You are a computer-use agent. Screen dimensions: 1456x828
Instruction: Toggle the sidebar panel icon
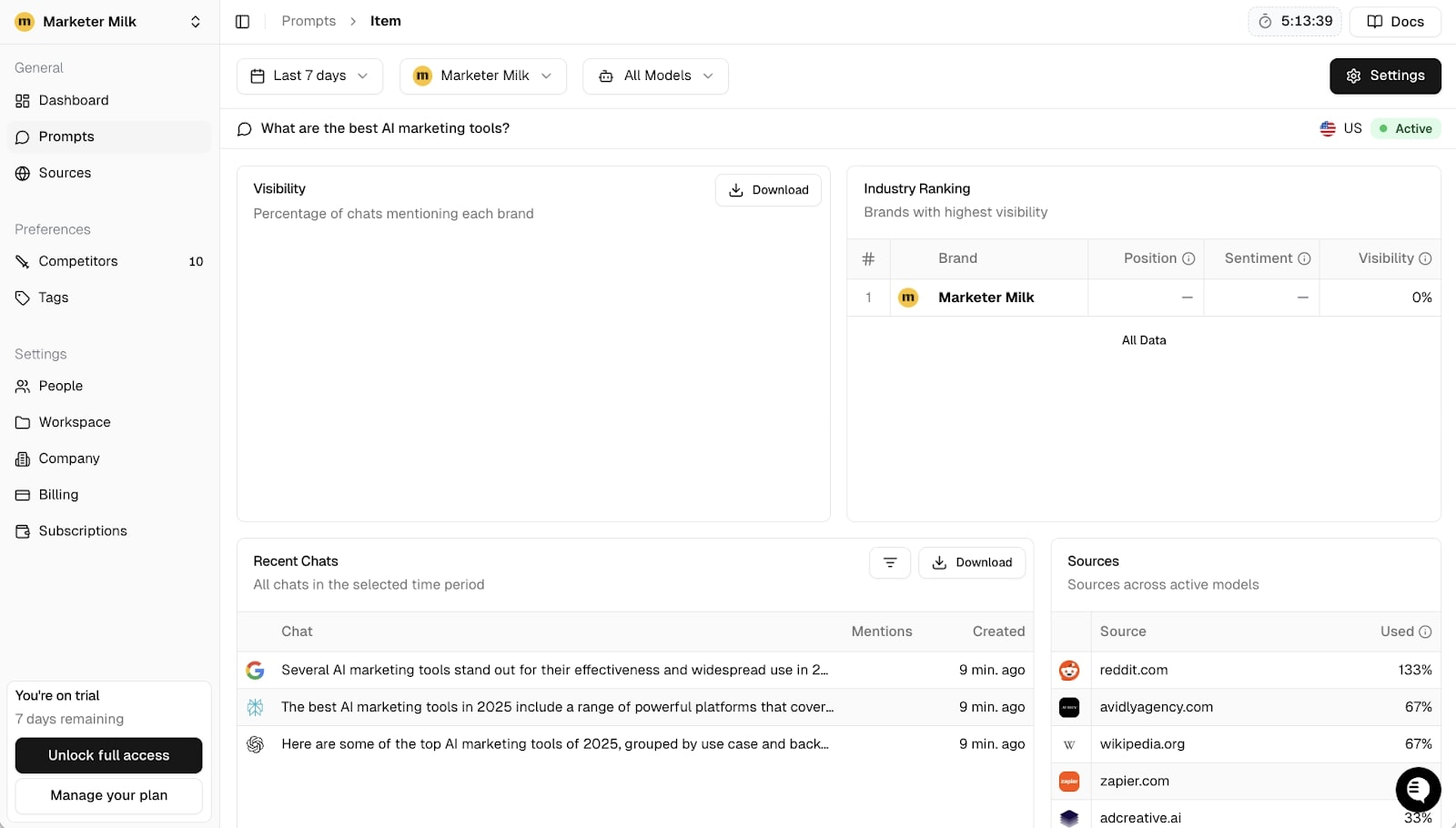(x=242, y=21)
